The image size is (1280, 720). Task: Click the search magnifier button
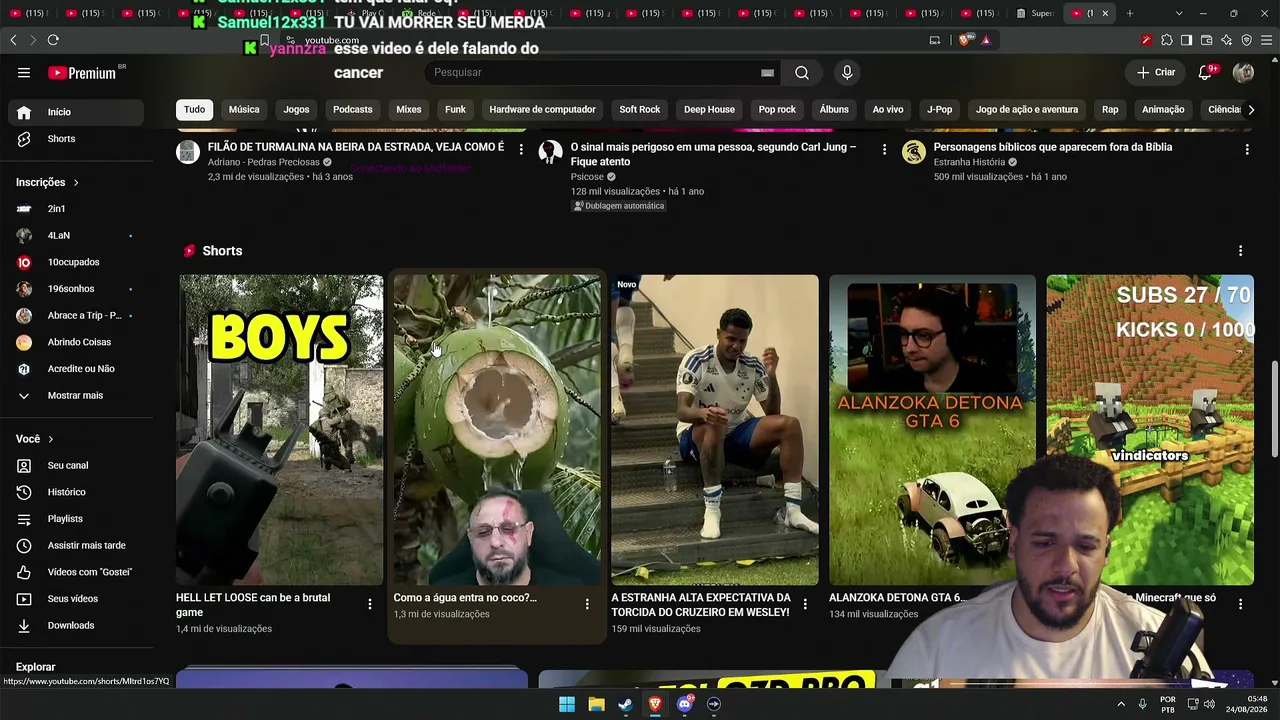[x=801, y=73]
